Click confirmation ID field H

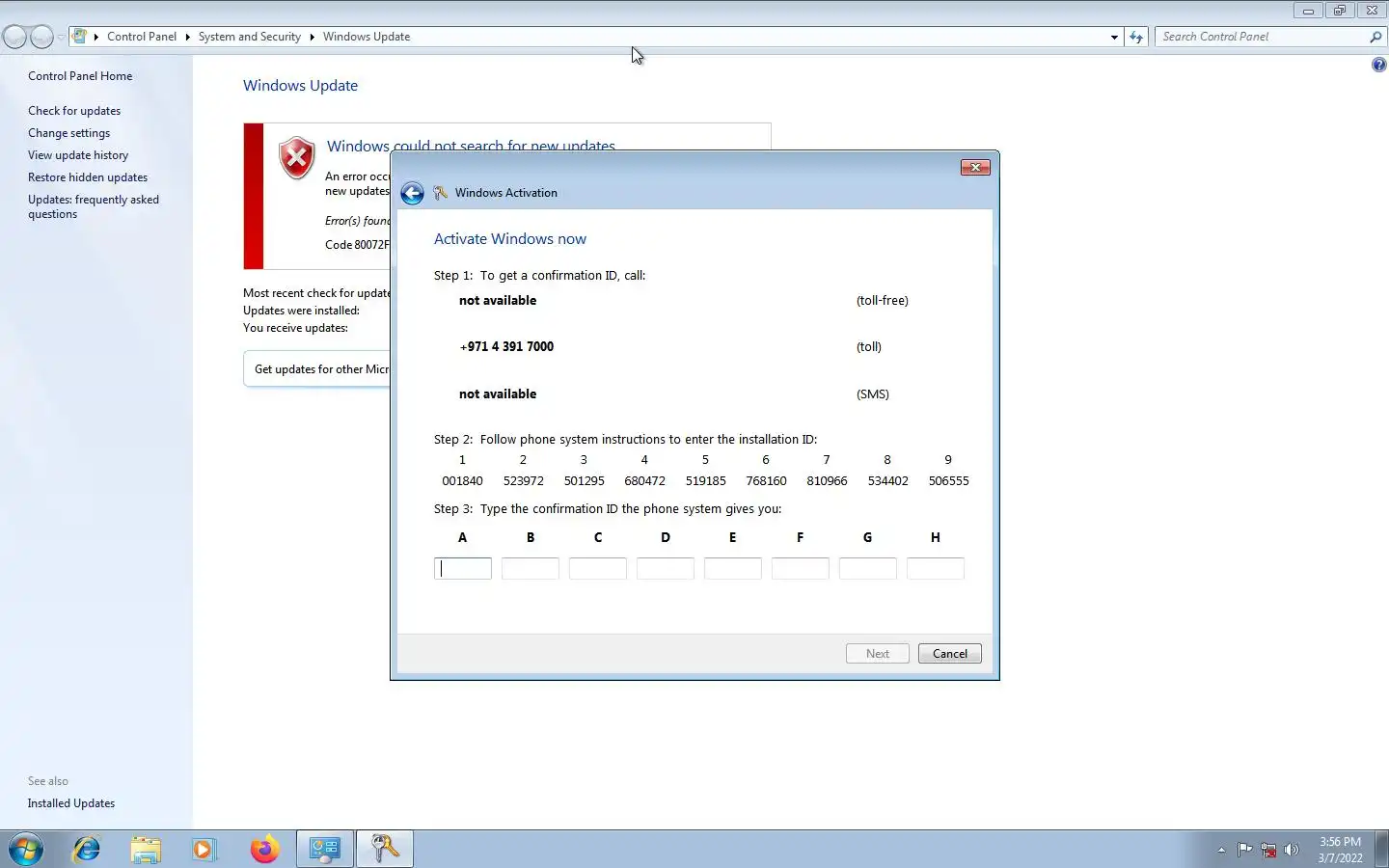pyautogui.click(x=936, y=568)
